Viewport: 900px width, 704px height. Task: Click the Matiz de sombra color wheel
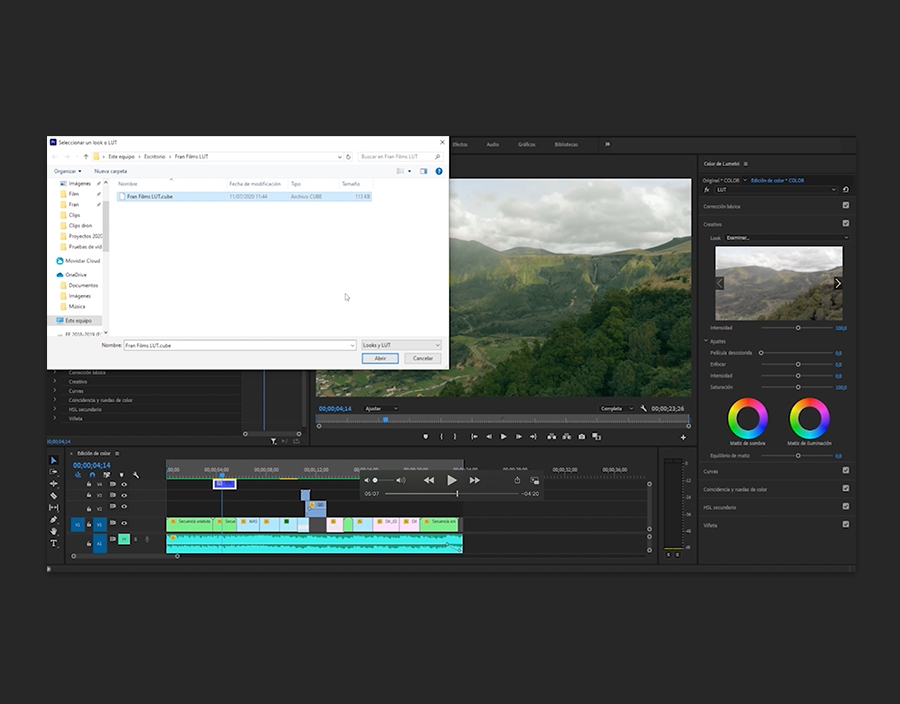747,417
